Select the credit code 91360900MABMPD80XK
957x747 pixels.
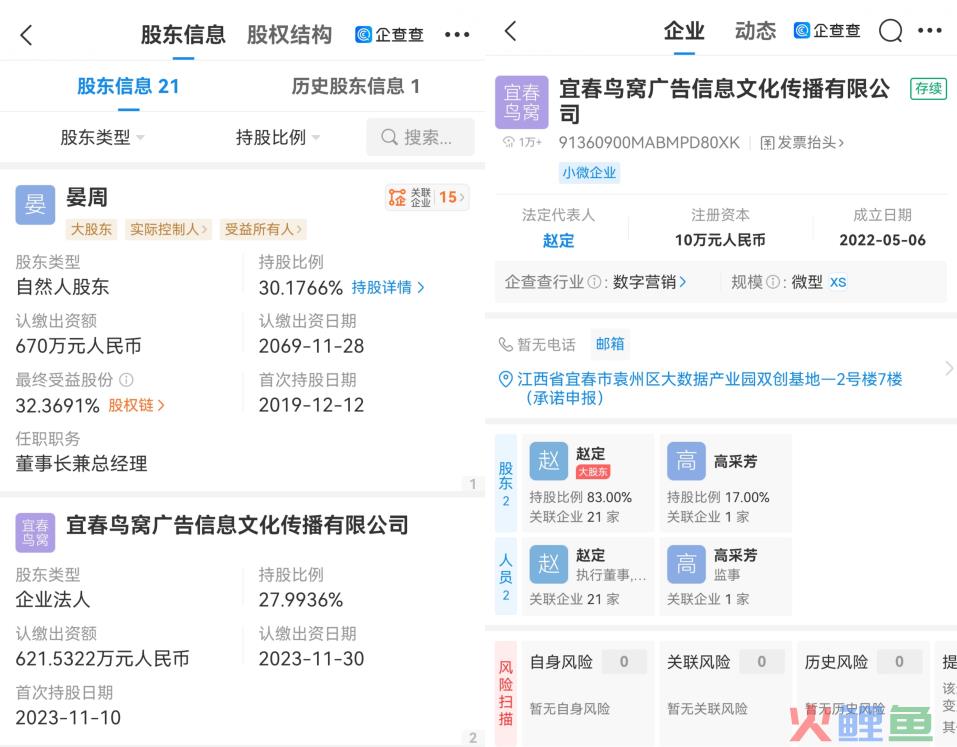649,142
